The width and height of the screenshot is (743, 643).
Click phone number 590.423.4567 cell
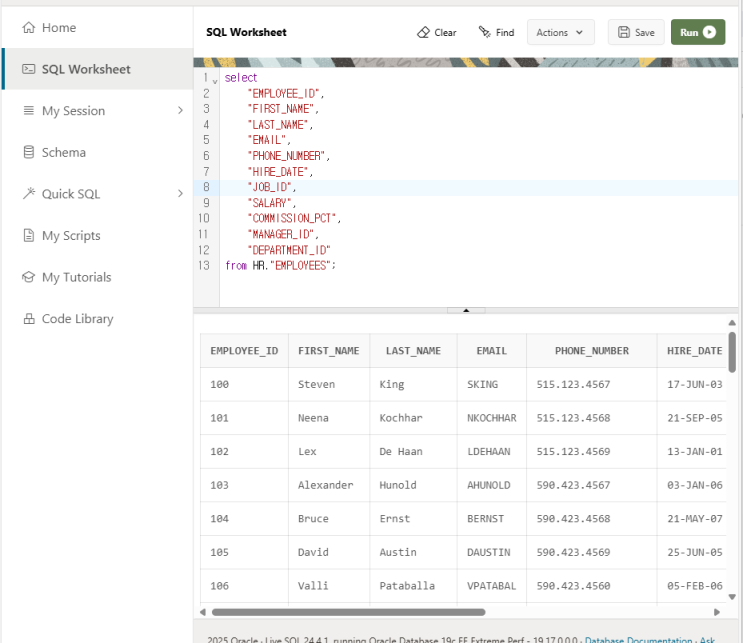(x=591, y=485)
